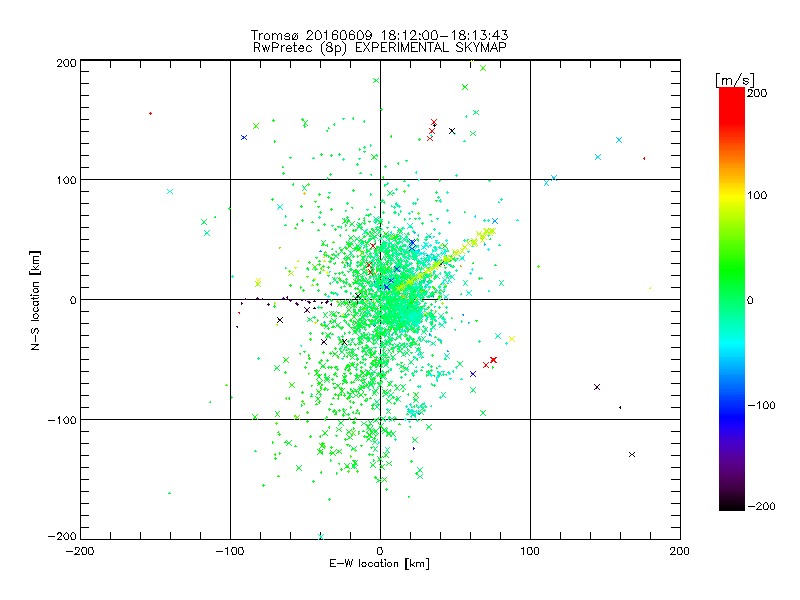Click the colorbar's '100' label
The image size is (800, 600).
tap(757, 195)
